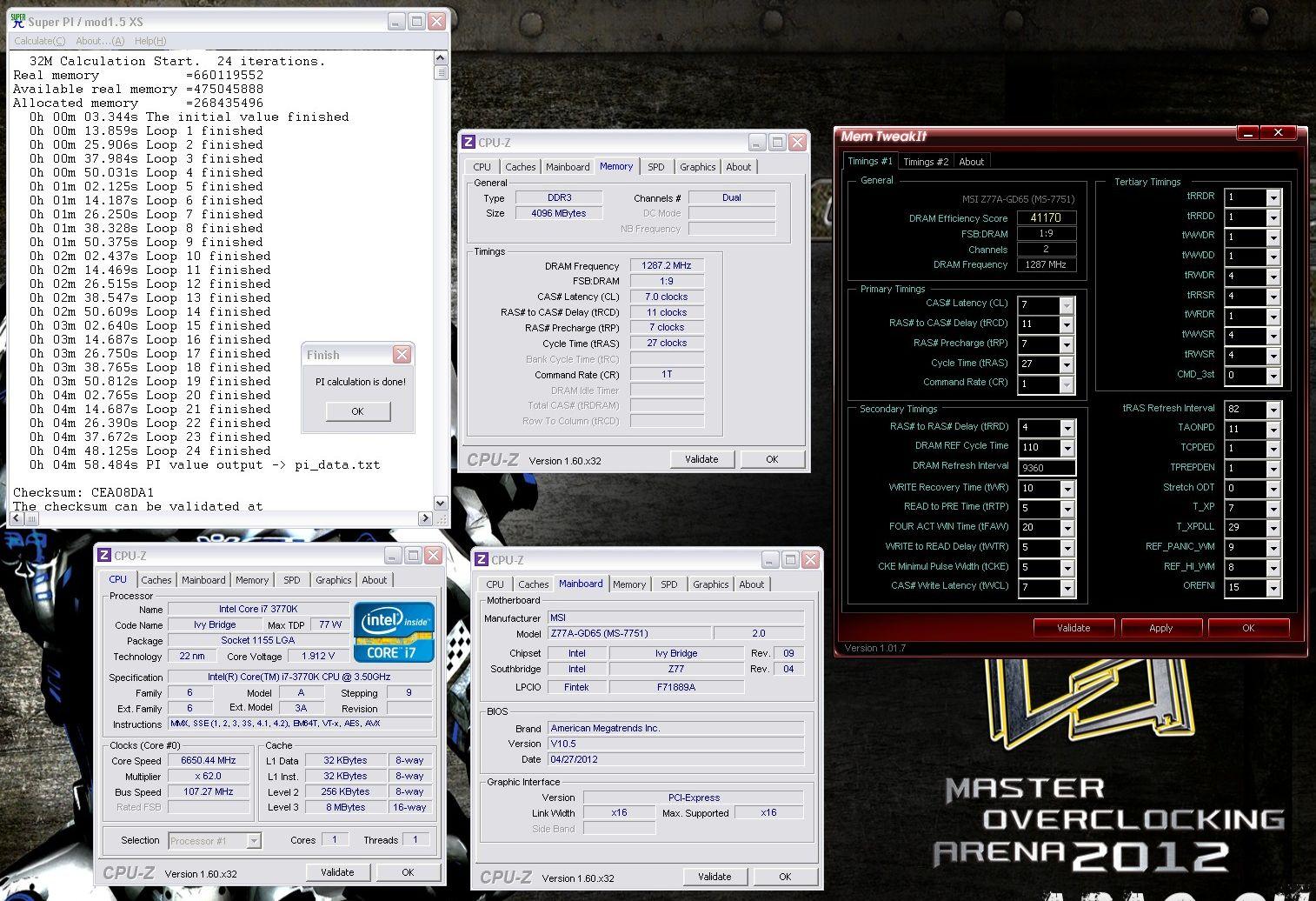
Task: Close the Mem TweakIt window
Action: [1278, 132]
